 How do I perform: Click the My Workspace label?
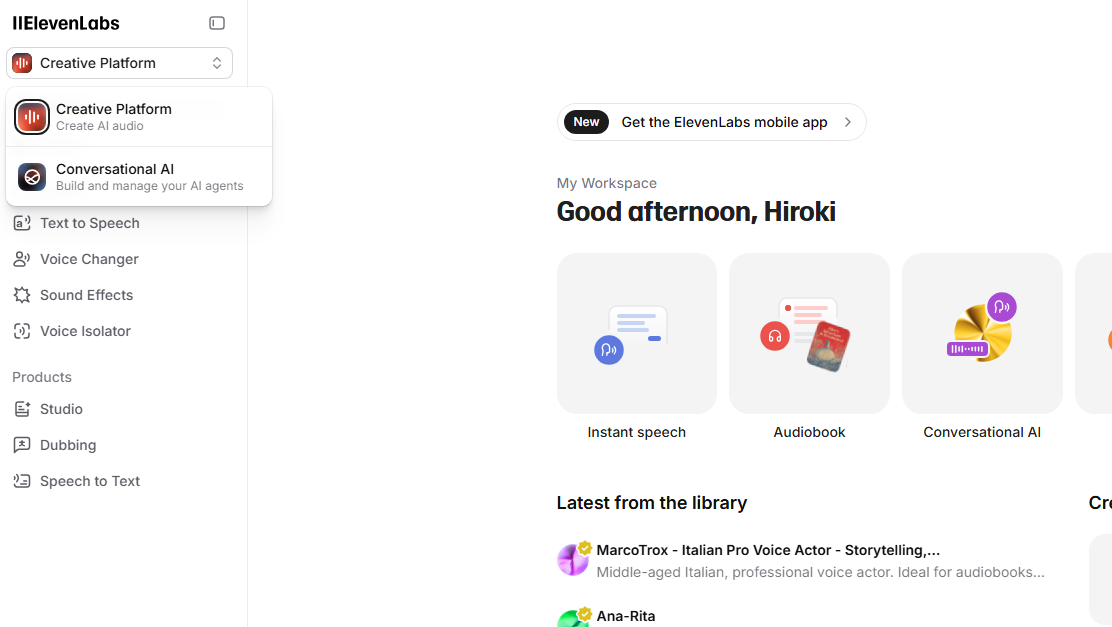(x=607, y=183)
